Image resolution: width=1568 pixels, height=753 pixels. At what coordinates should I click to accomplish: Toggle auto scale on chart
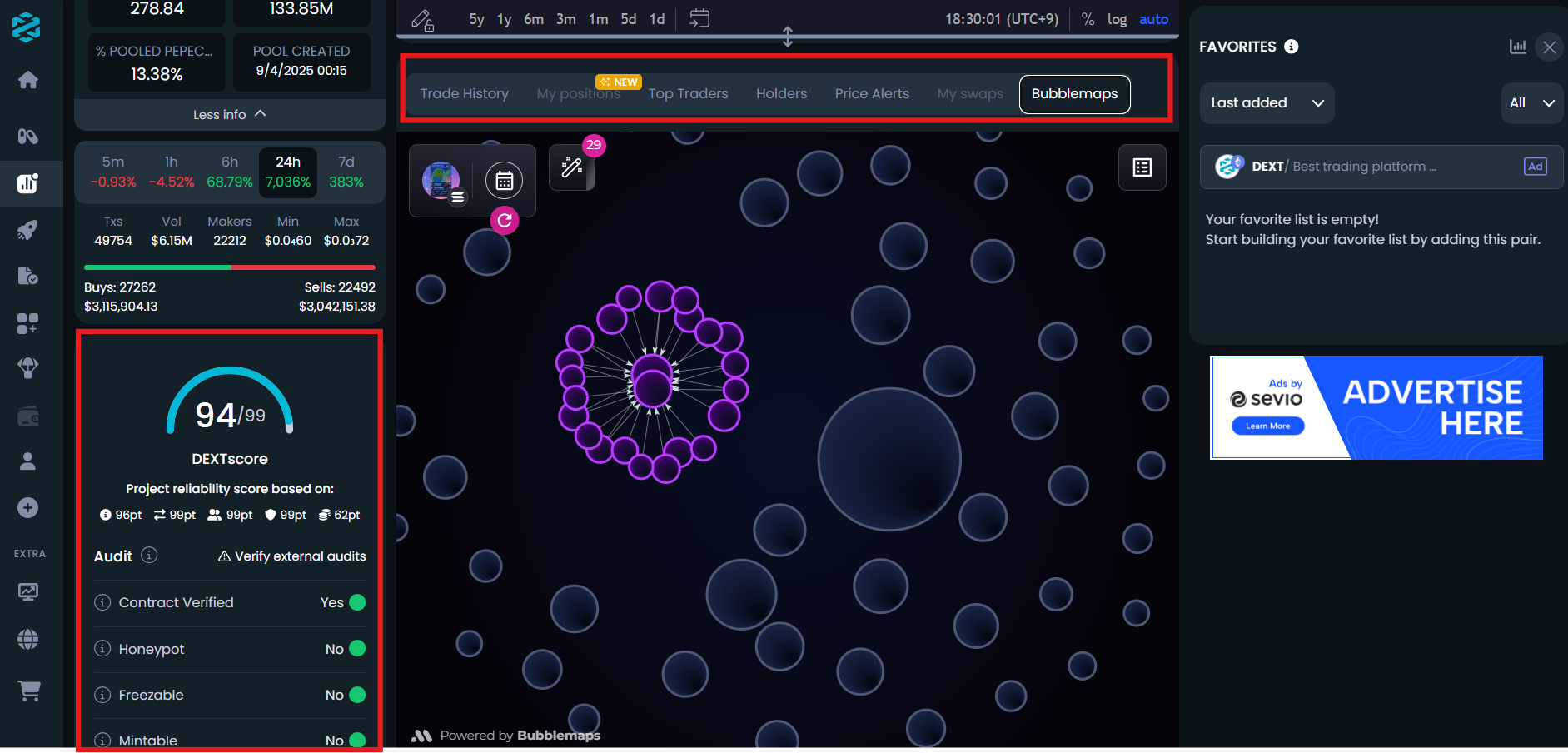coord(1153,19)
